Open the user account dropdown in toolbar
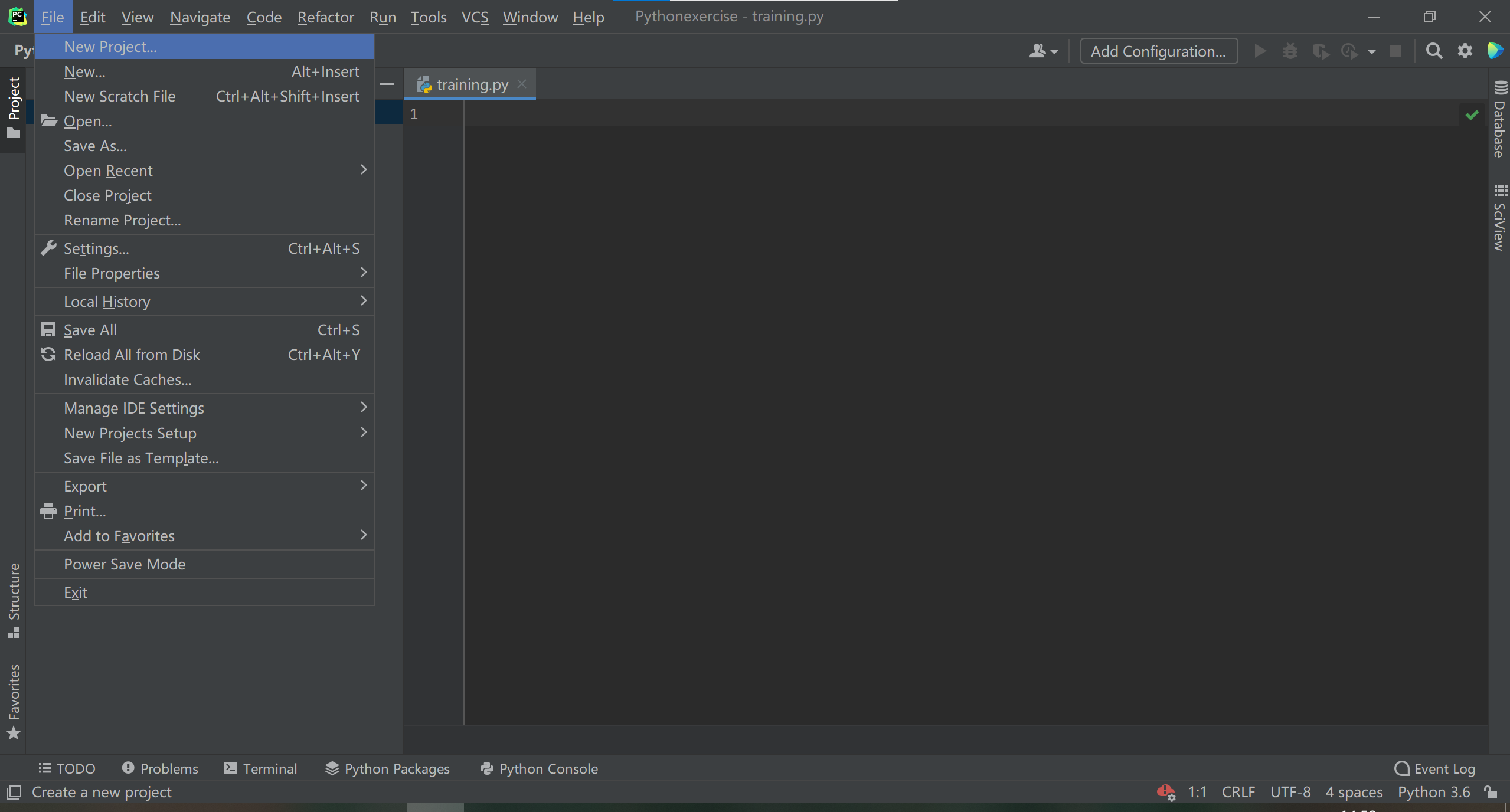Screen dimensions: 1510x812 [x=1043, y=51]
